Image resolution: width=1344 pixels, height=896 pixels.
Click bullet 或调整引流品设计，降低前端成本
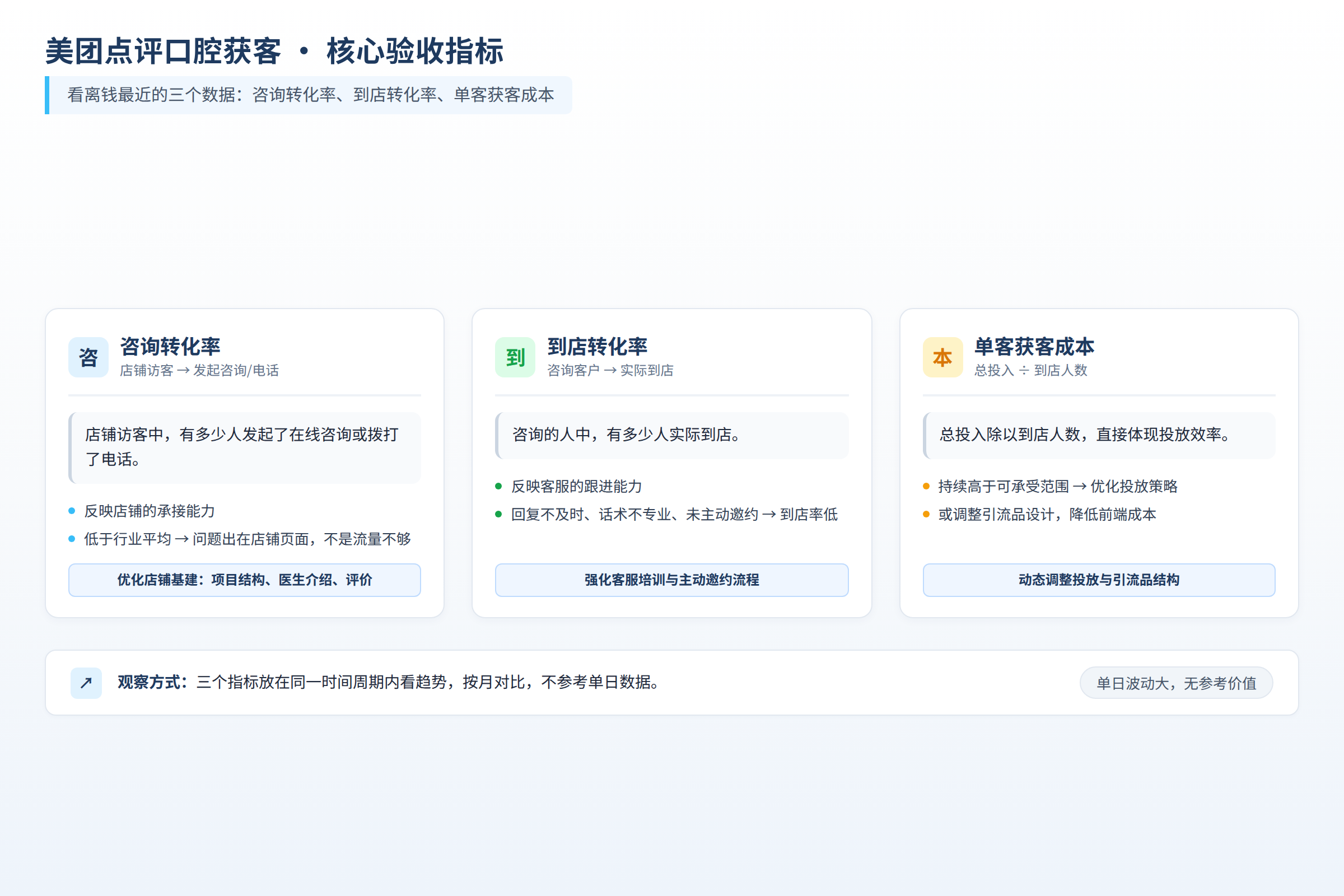[x=1047, y=514]
